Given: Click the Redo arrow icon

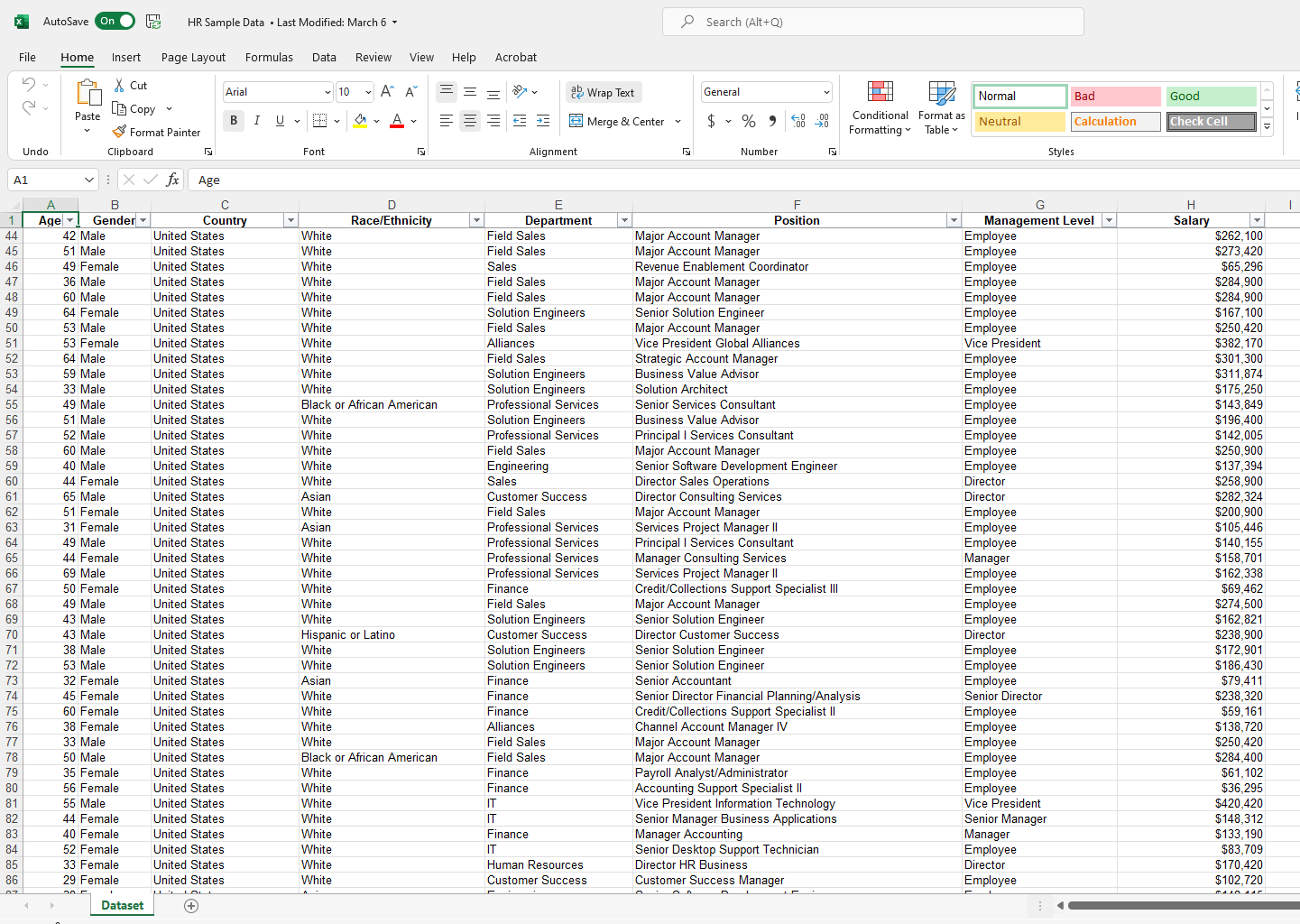Looking at the screenshot, I should point(29,108).
